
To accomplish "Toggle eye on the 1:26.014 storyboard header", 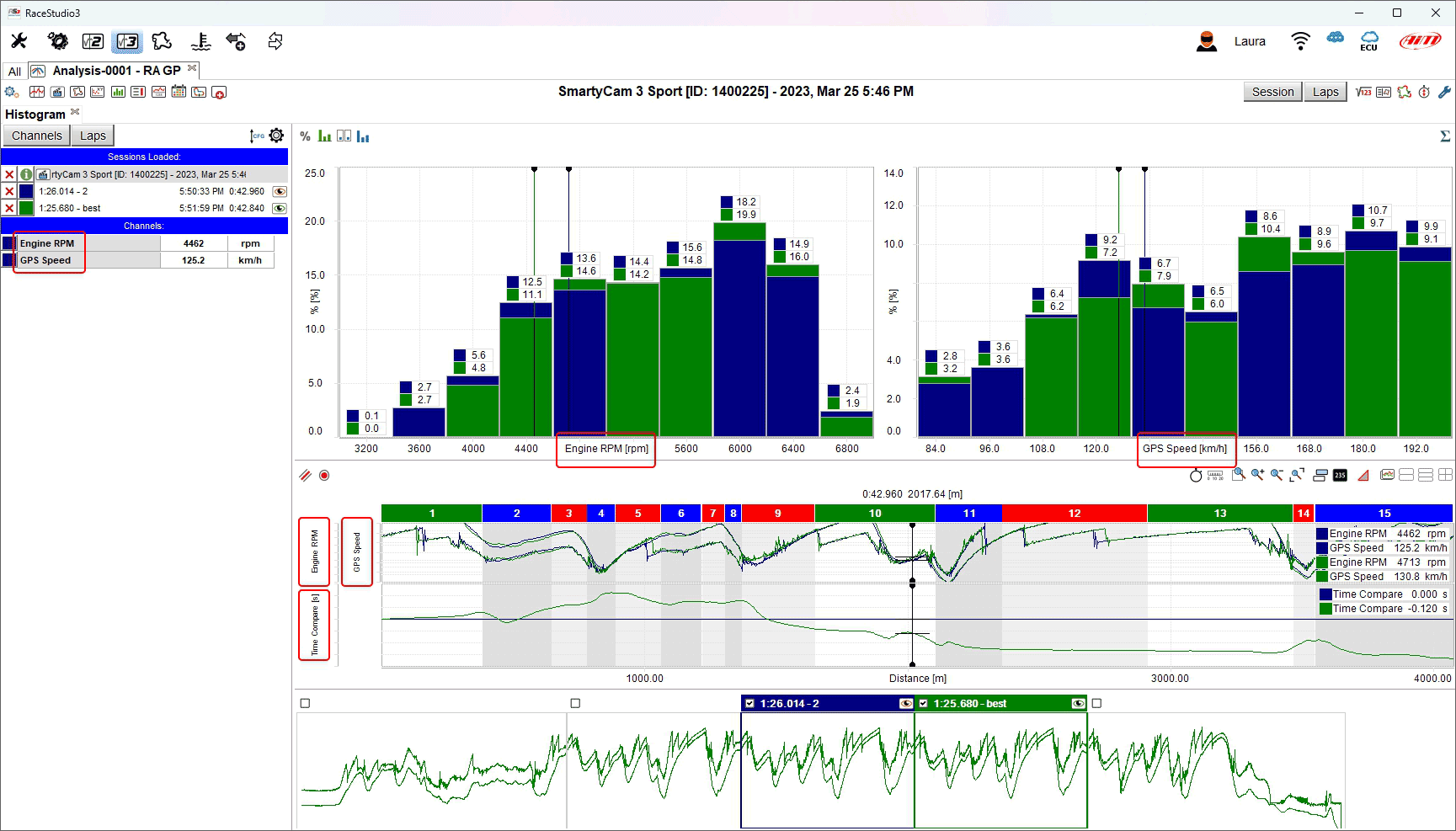I will point(906,704).
